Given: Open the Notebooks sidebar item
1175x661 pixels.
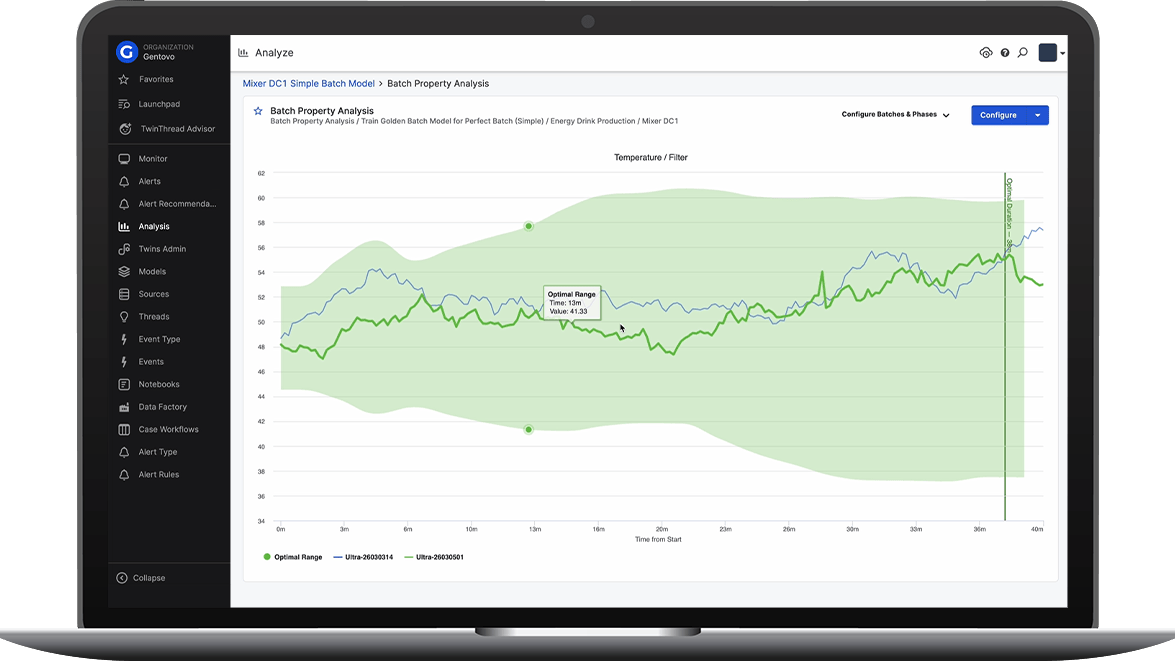Looking at the screenshot, I should coord(158,384).
